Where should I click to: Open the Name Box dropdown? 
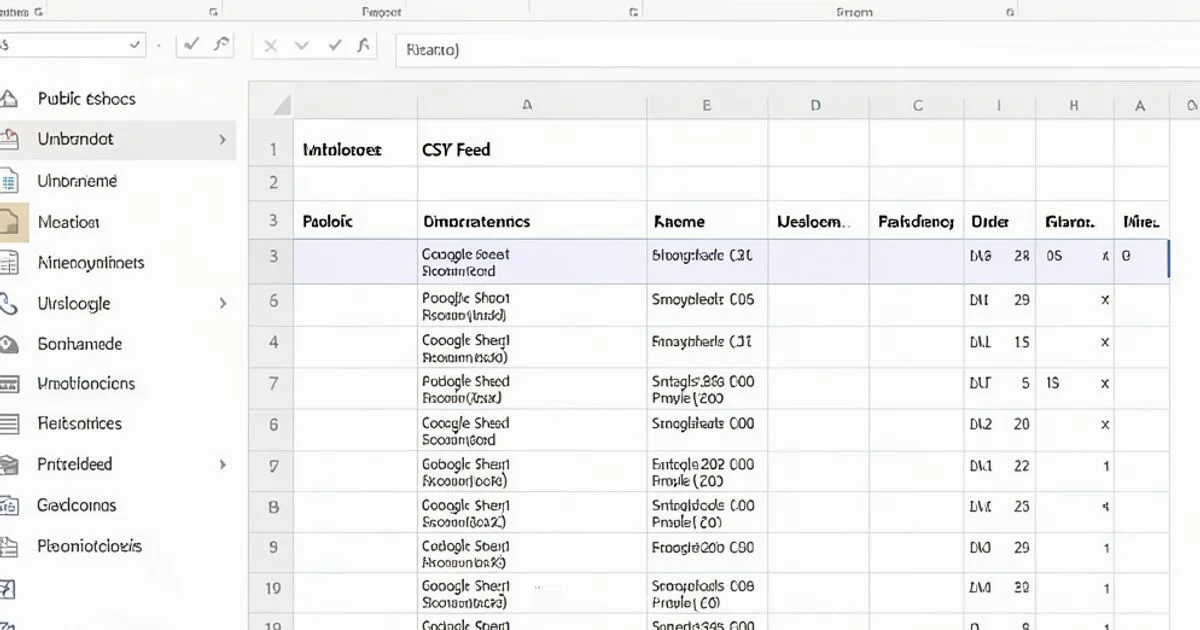coord(133,45)
